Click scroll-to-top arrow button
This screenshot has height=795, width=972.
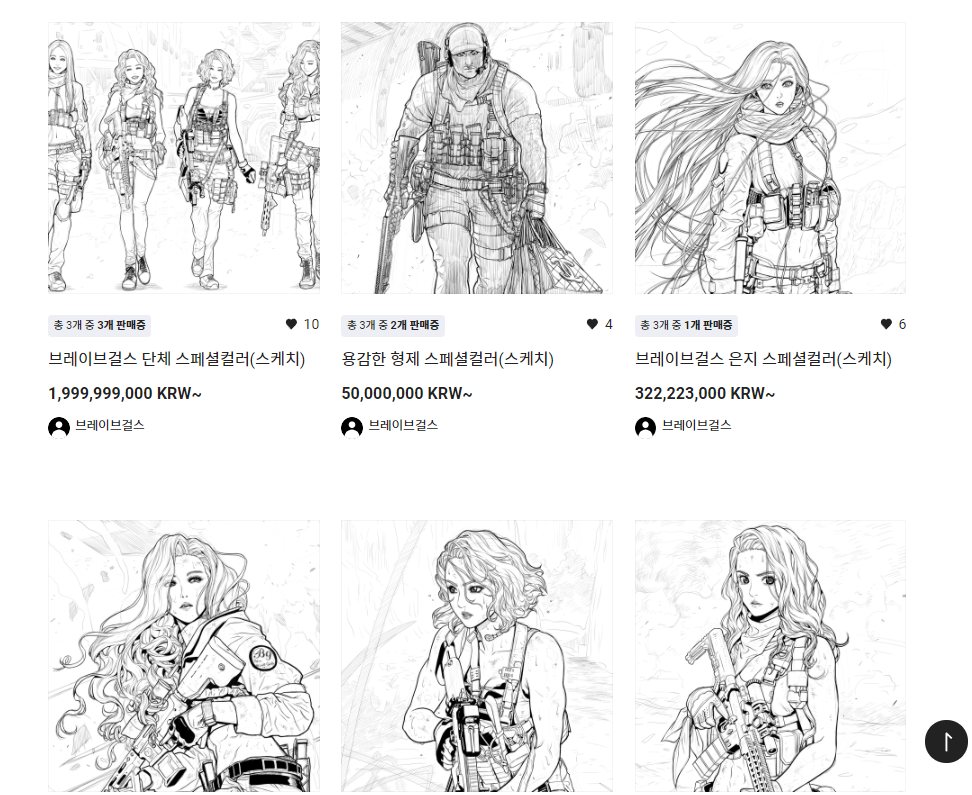coord(946,741)
